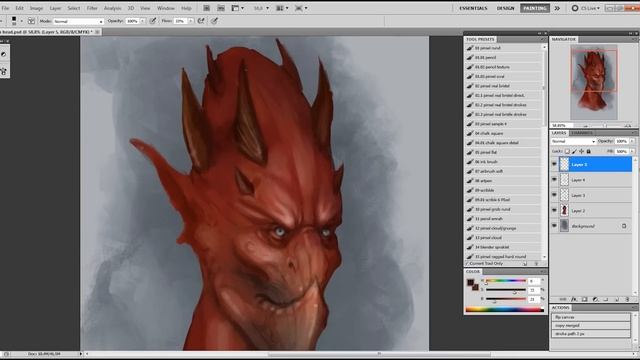
Task: Switch to the Essentials workspace
Action: click(x=473, y=8)
